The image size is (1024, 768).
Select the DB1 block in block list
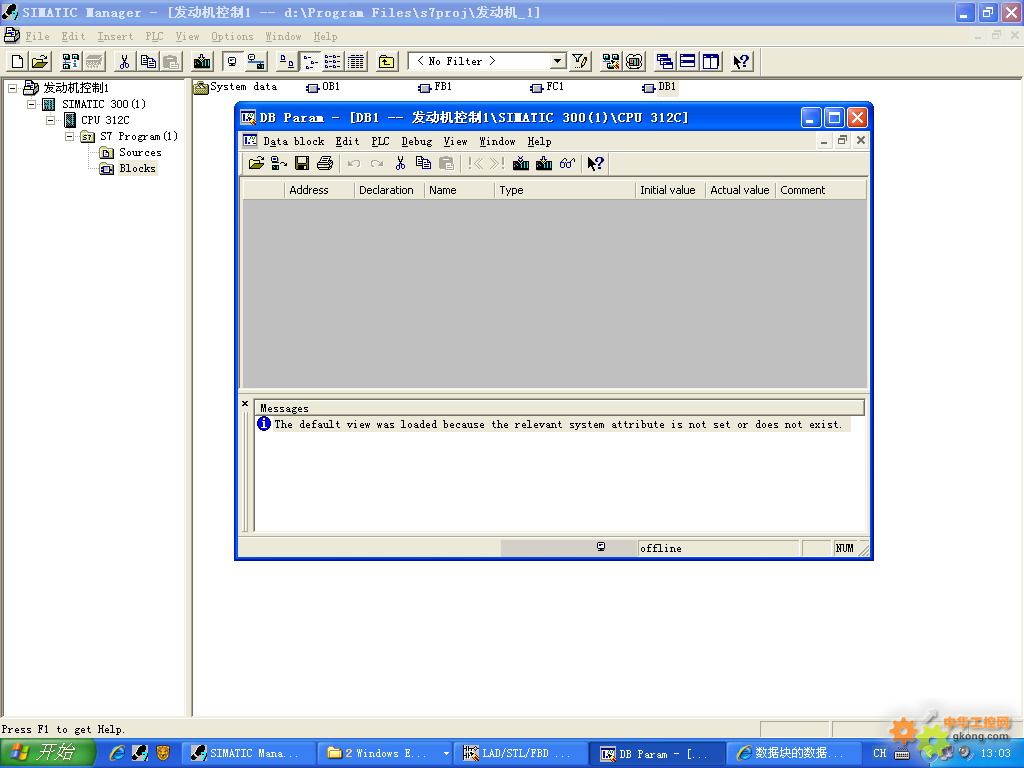659,87
